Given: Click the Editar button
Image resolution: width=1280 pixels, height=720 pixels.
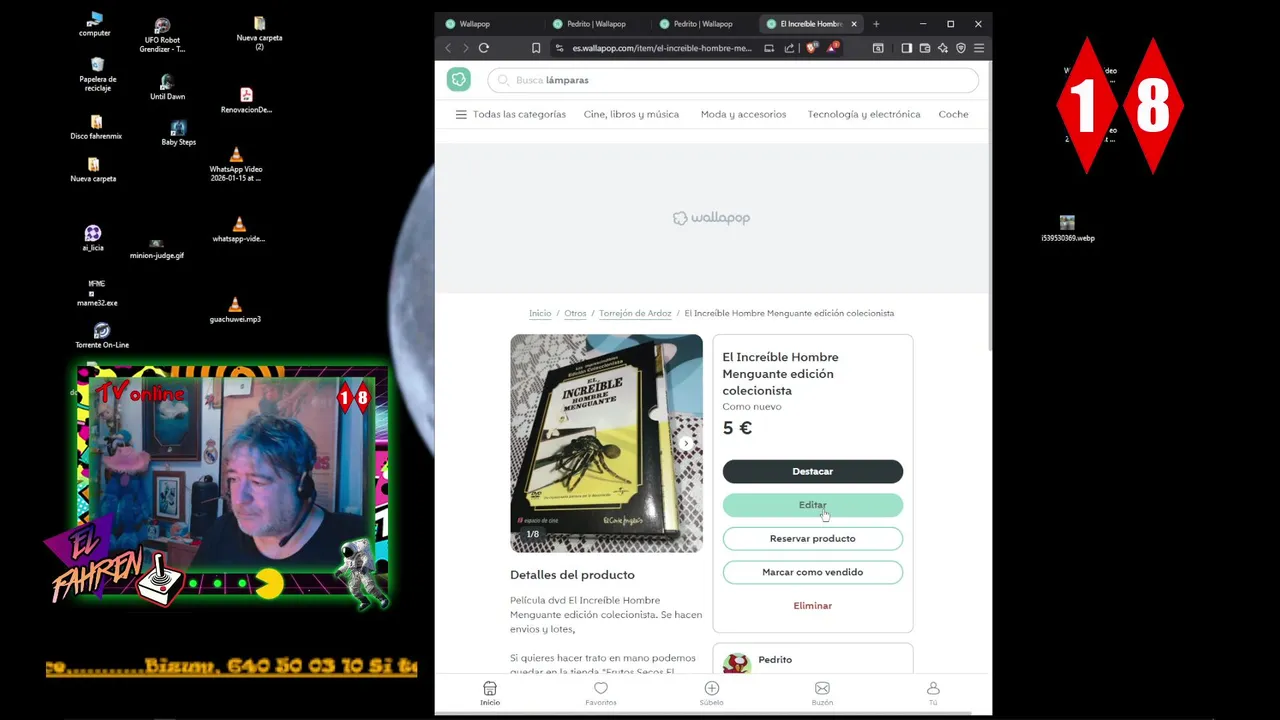Looking at the screenshot, I should 812,505.
